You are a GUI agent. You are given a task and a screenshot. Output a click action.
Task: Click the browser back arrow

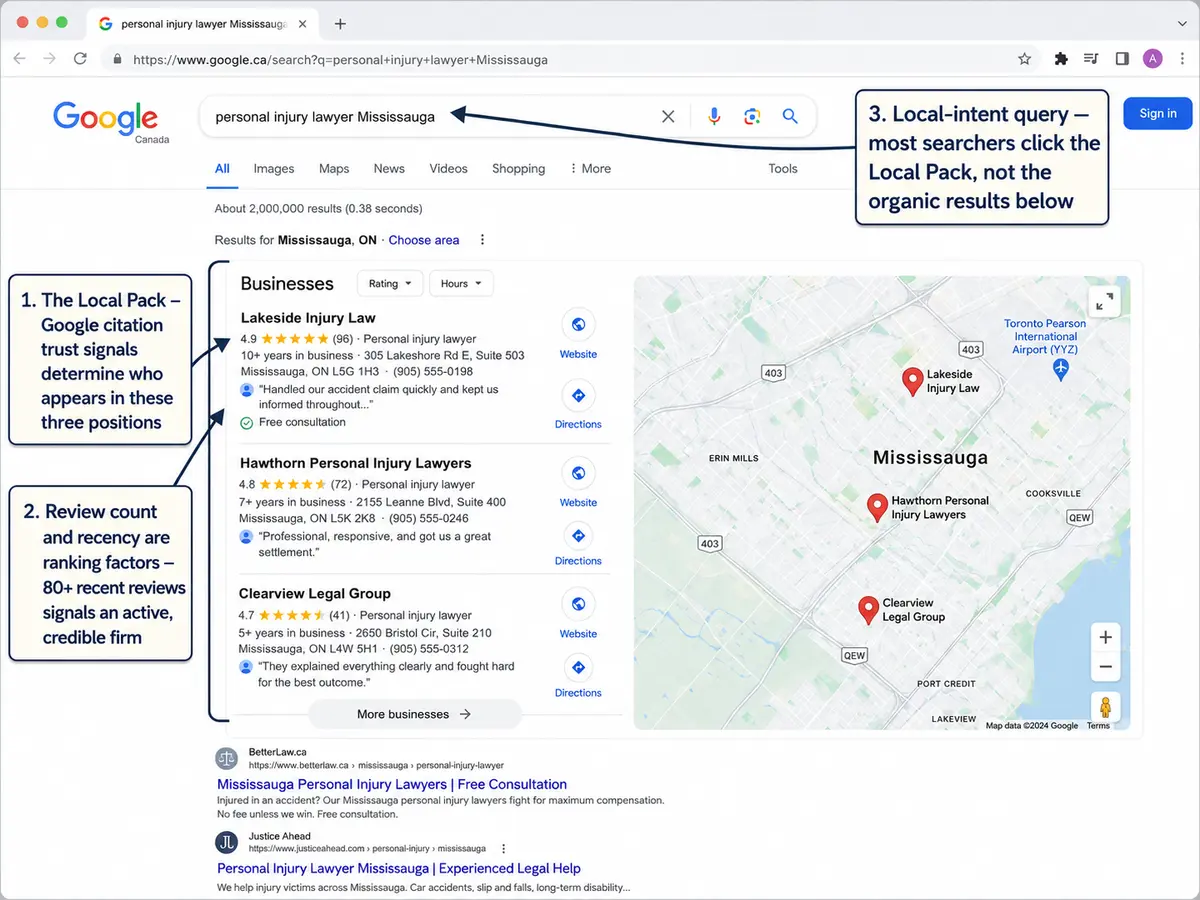pyautogui.click(x=19, y=59)
